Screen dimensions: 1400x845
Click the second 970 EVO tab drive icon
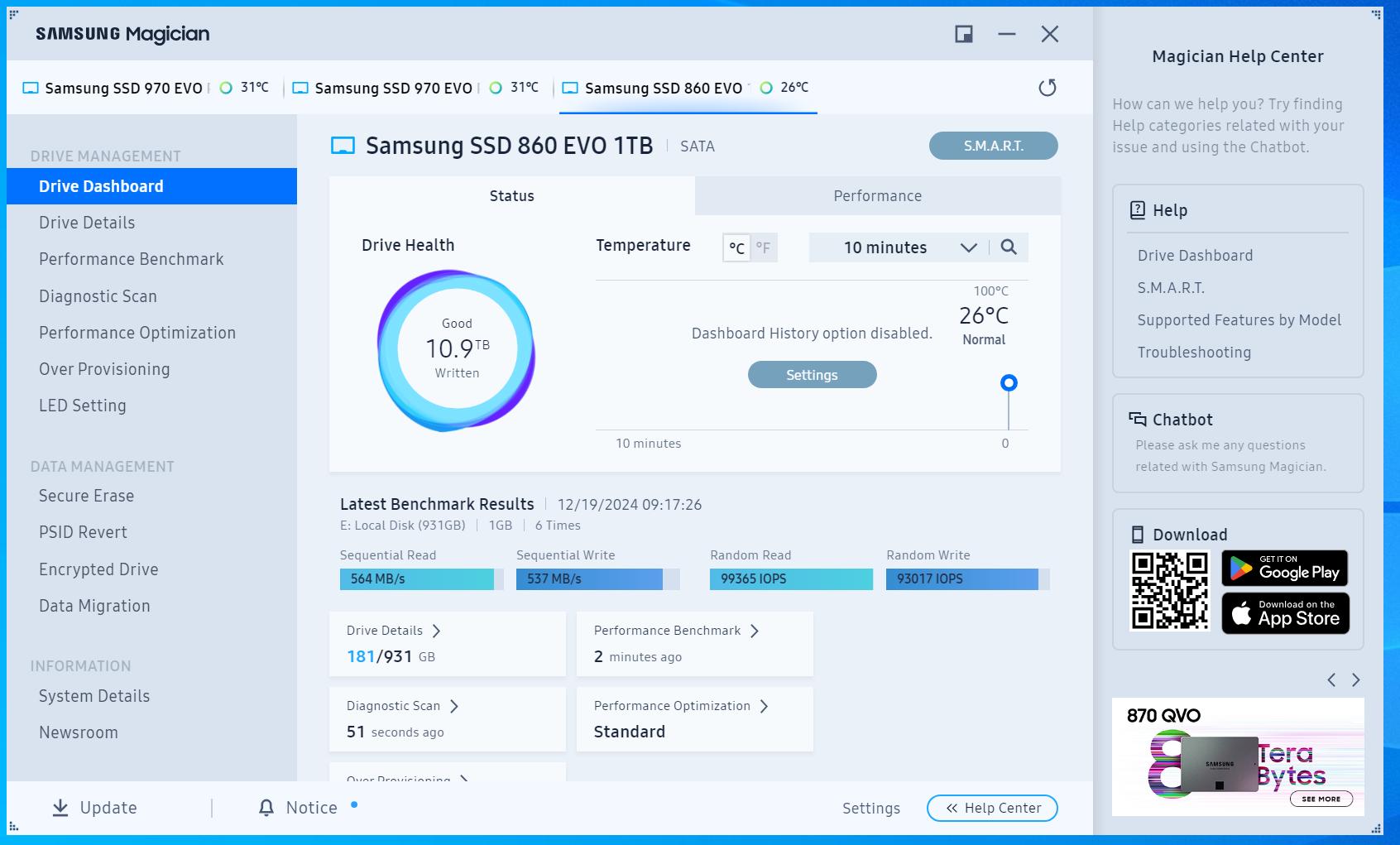click(300, 88)
